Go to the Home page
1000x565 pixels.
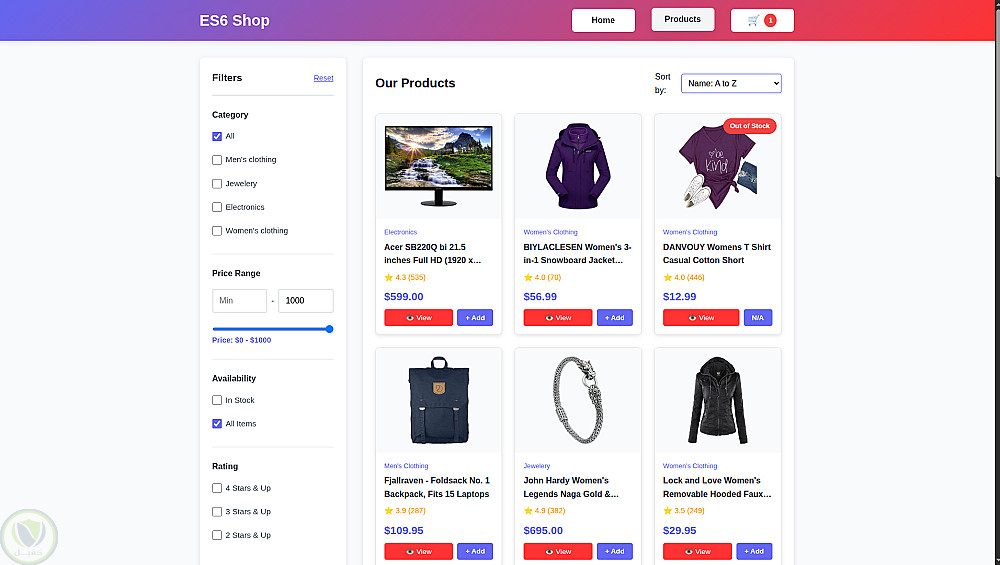(603, 20)
